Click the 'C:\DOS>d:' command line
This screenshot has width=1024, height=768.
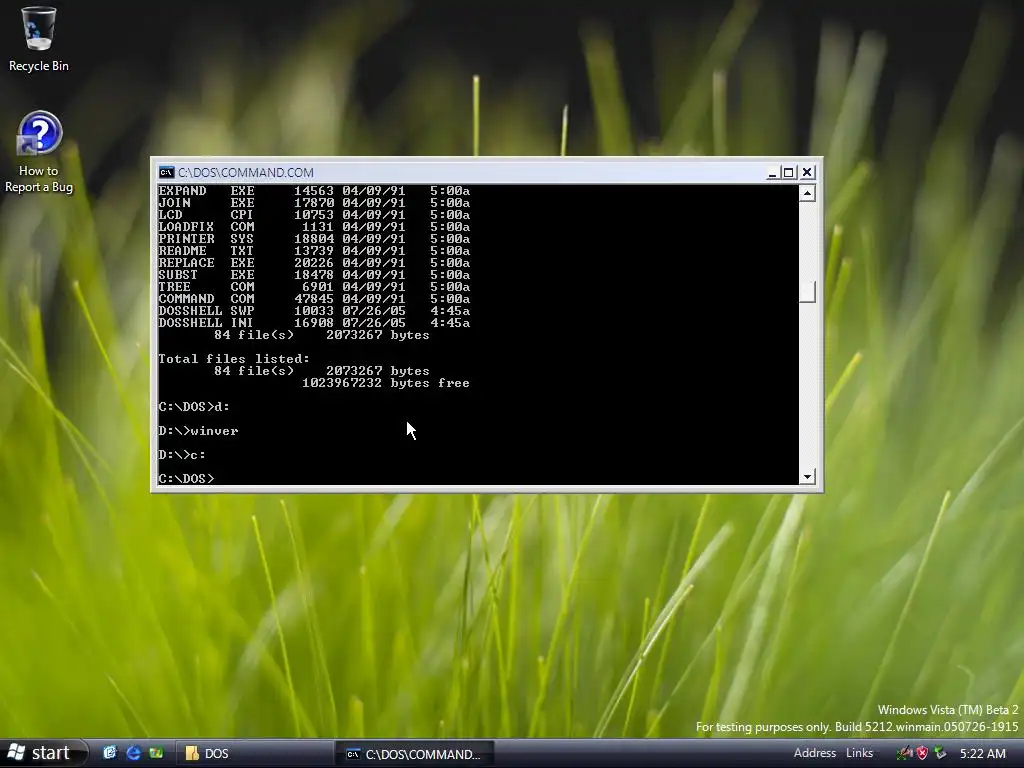(194, 407)
